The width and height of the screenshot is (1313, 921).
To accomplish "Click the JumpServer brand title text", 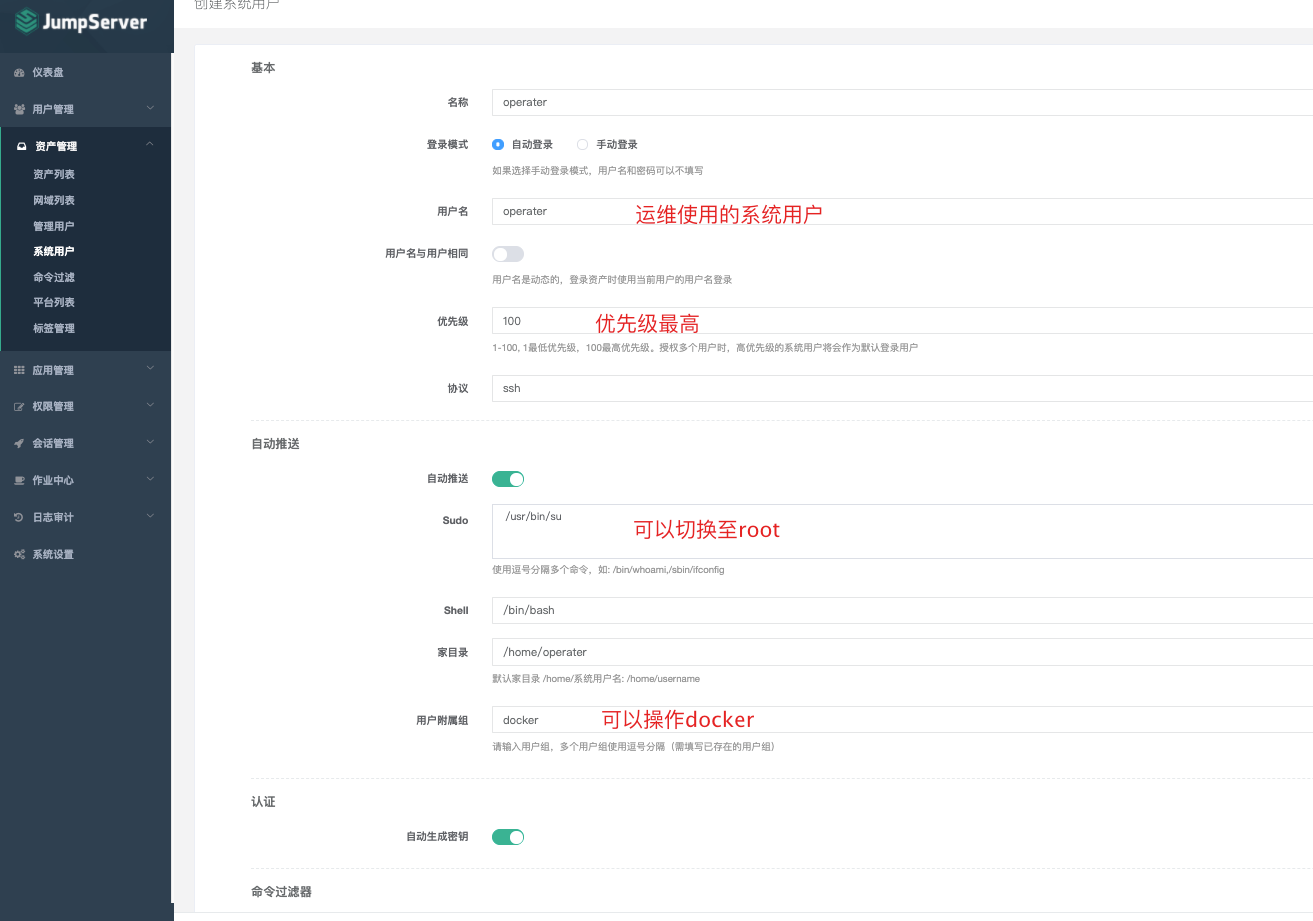I will tap(95, 22).
